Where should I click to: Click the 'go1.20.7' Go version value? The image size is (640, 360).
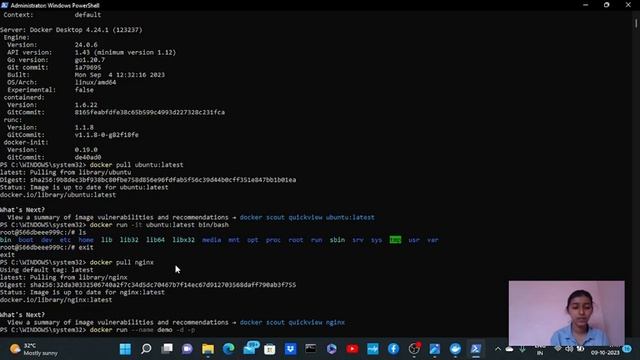click(x=90, y=60)
